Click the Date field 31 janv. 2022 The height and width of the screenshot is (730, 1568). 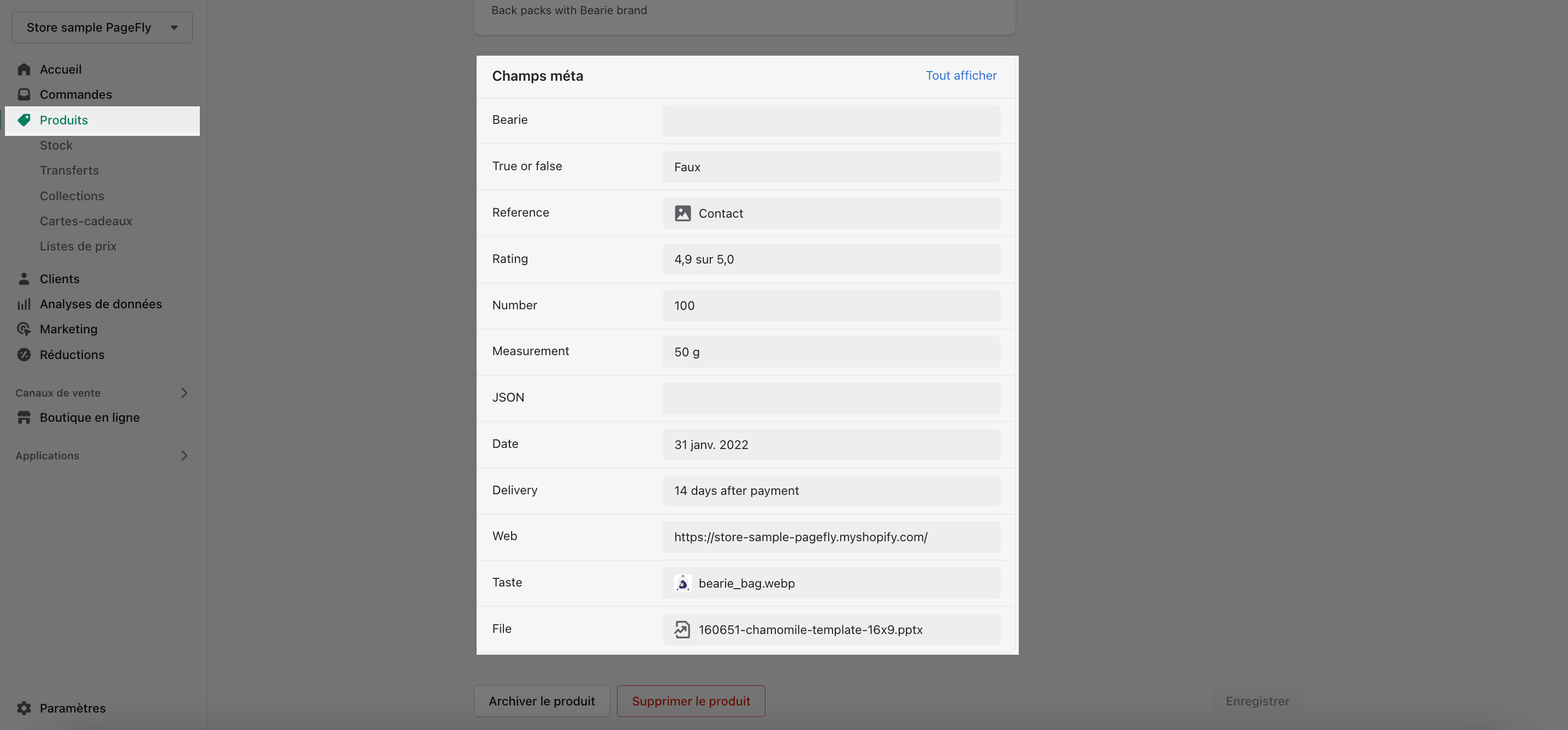point(831,445)
